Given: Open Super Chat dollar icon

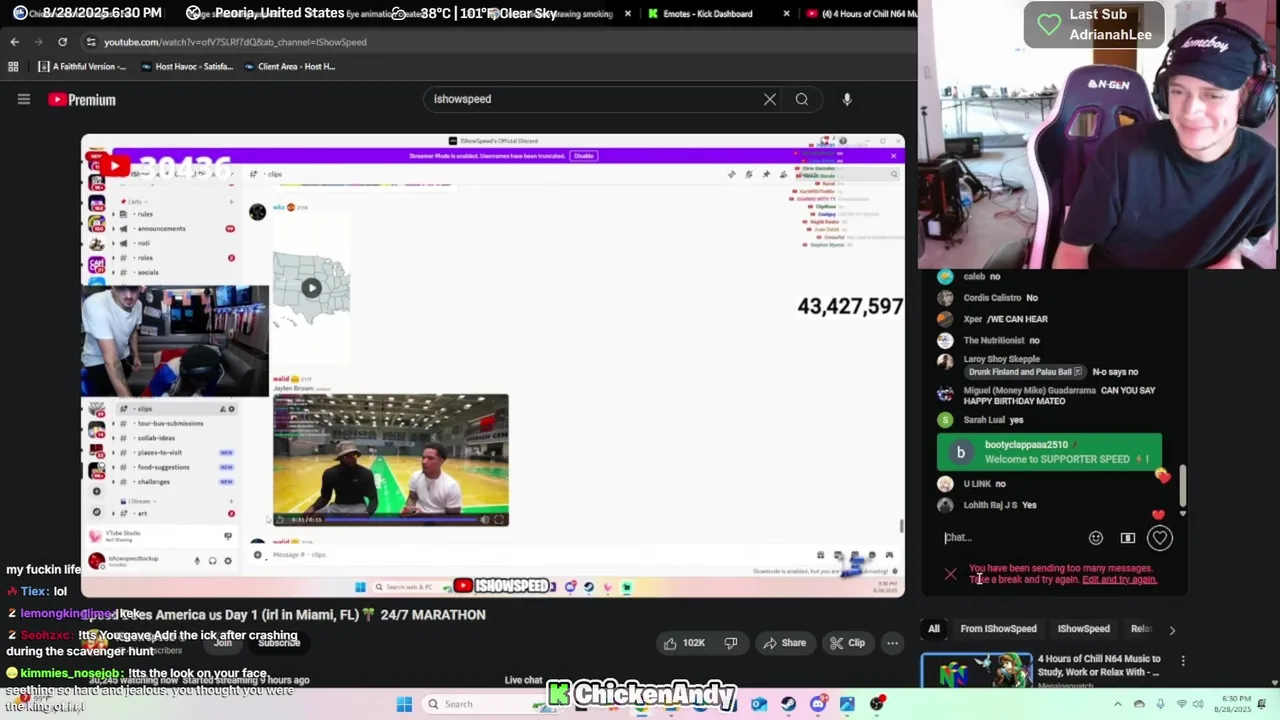Looking at the screenshot, I should (1128, 538).
